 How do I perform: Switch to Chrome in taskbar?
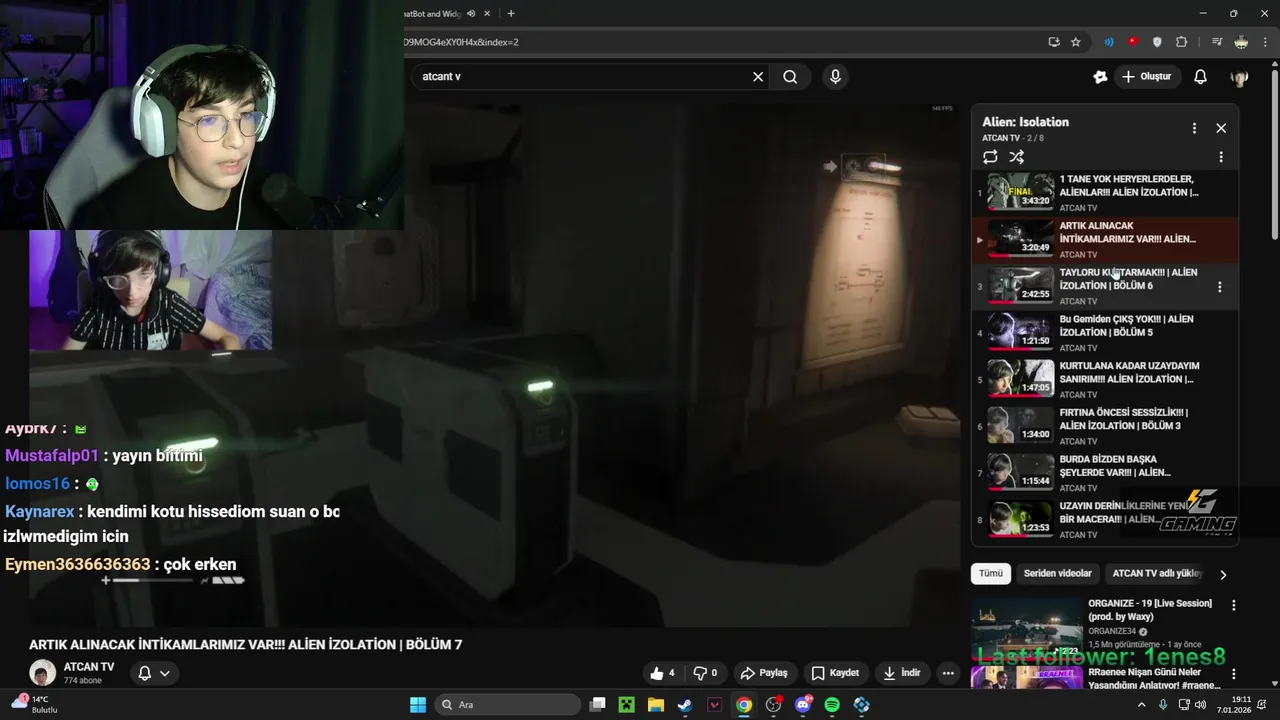[744, 705]
